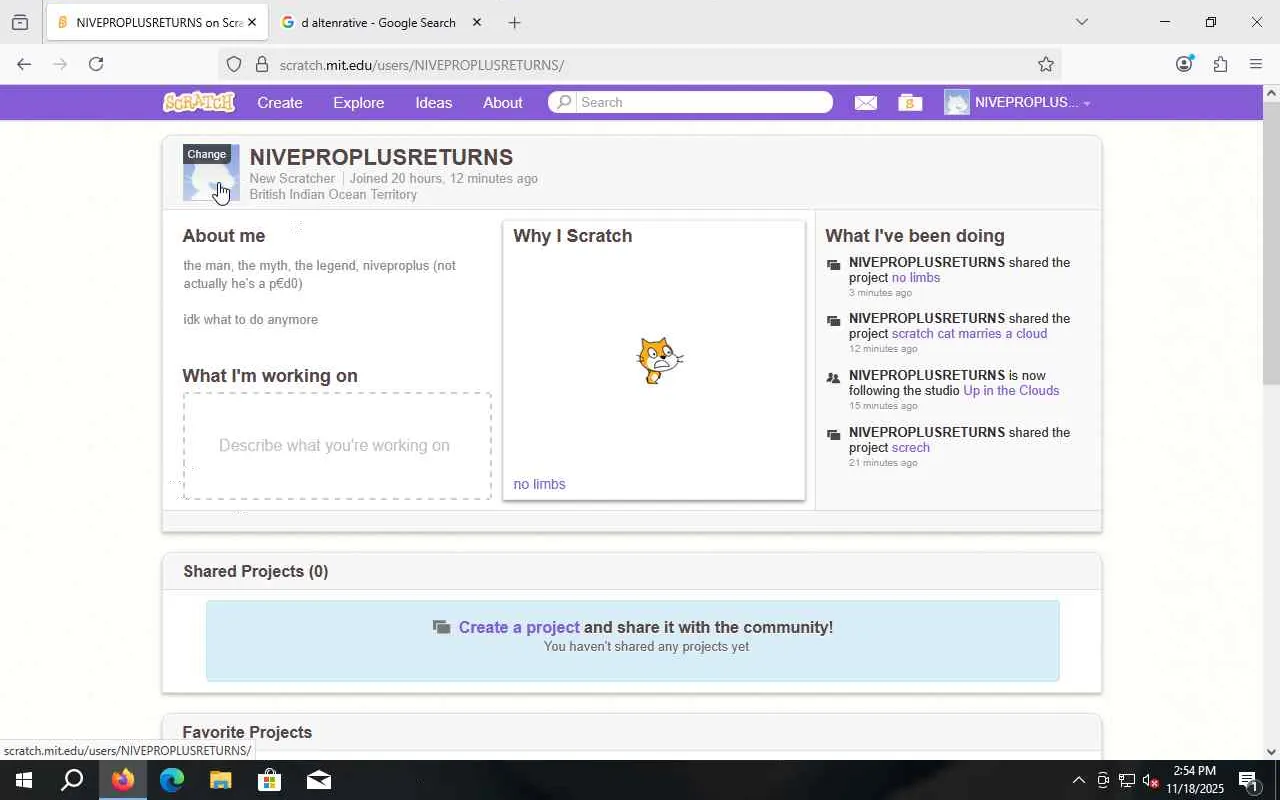1280x800 pixels.
Task: Open the 'screch' project link
Action: click(x=910, y=447)
